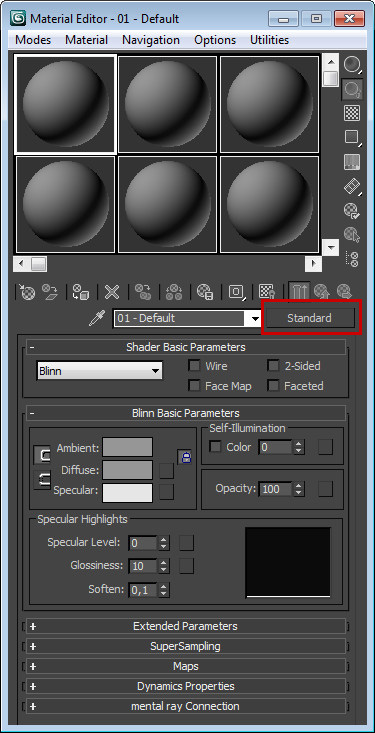
Task: Expand the Maps rollout
Action: 186,666
